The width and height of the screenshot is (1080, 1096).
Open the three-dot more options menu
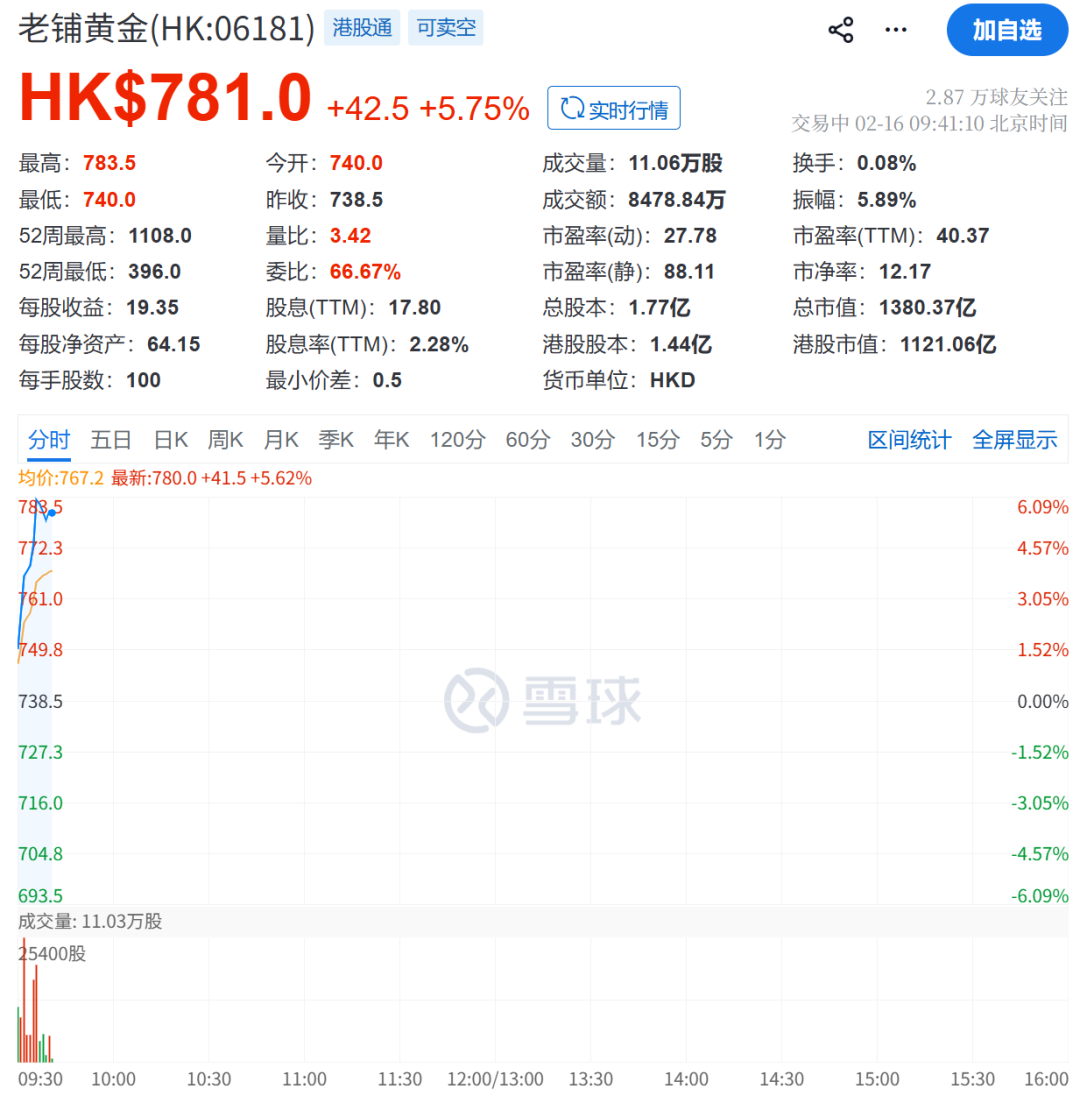coord(895,30)
